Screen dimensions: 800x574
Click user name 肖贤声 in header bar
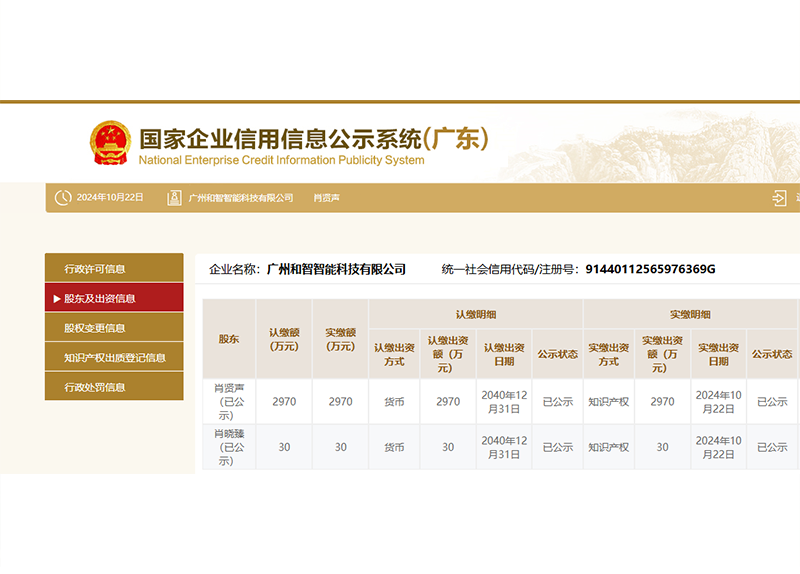pyautogui.click(x=327, y=198)
